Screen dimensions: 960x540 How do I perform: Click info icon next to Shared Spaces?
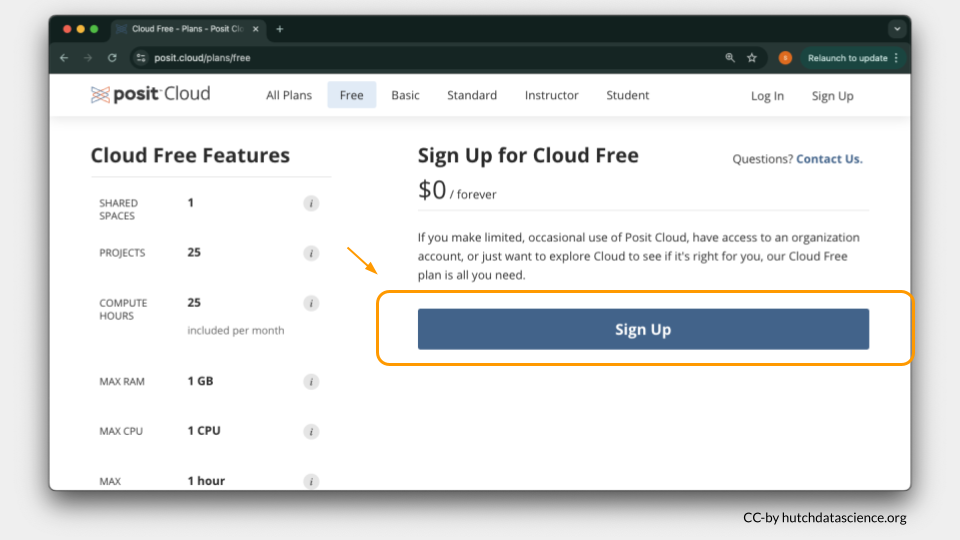coord(311,203)
